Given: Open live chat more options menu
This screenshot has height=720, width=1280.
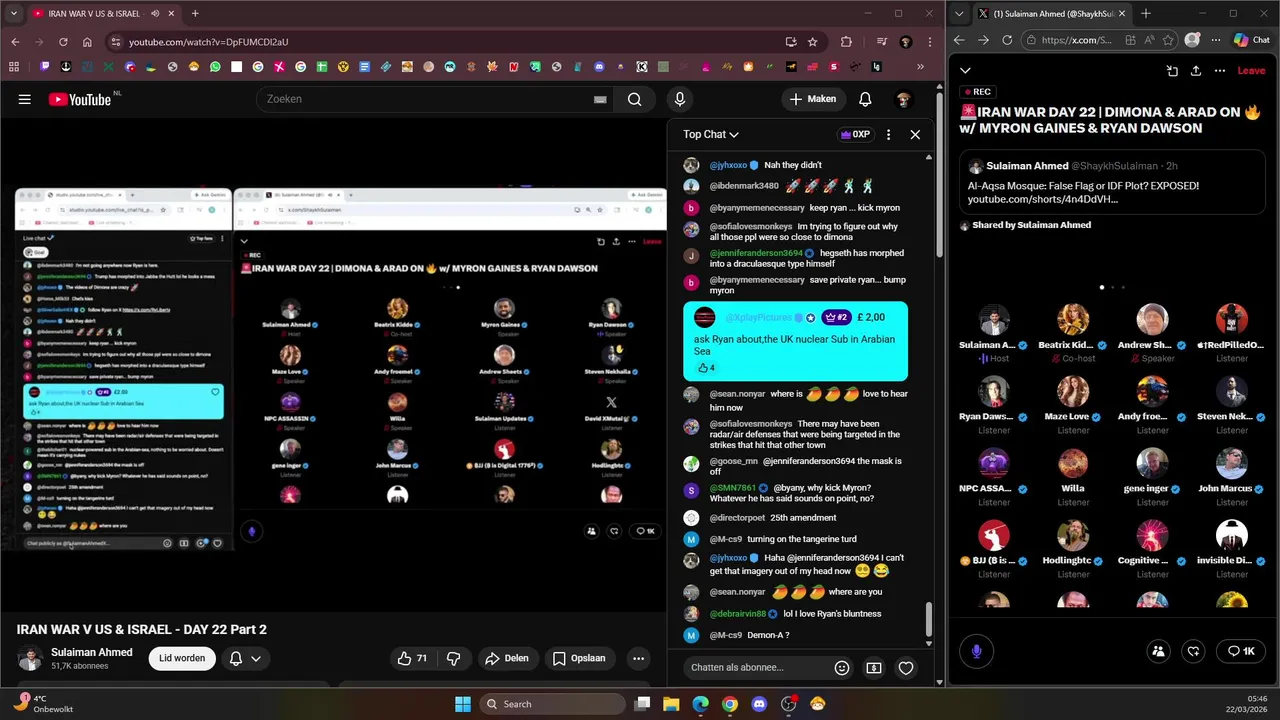Looking at the screenshot, I should point(888,134).
